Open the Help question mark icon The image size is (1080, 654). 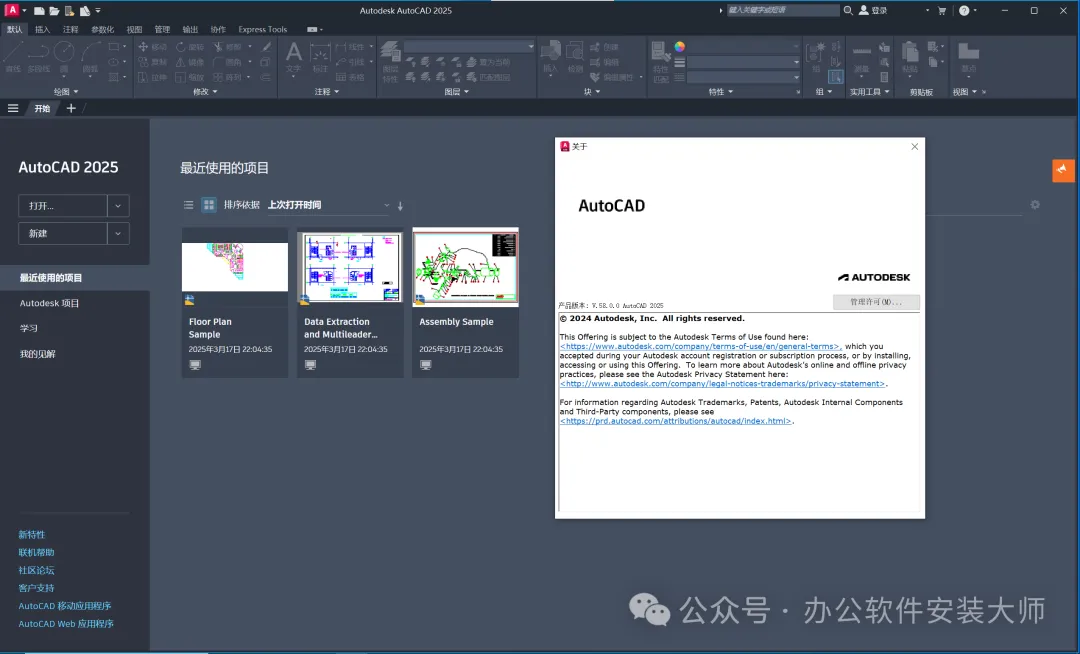tap(964, 10)
